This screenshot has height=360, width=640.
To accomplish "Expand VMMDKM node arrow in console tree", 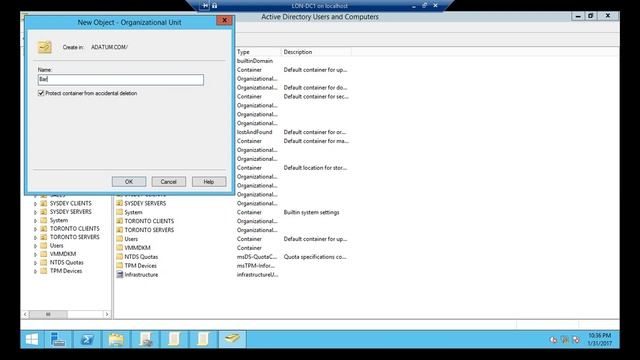I will [35, 254].
